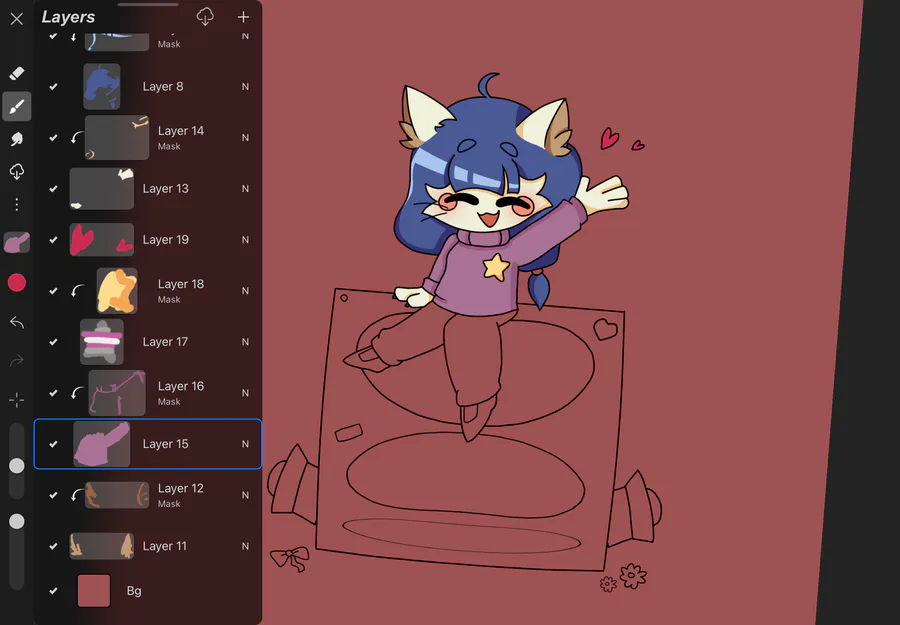
Task: Open the red color swatch picker
Action: coord(17,282)
